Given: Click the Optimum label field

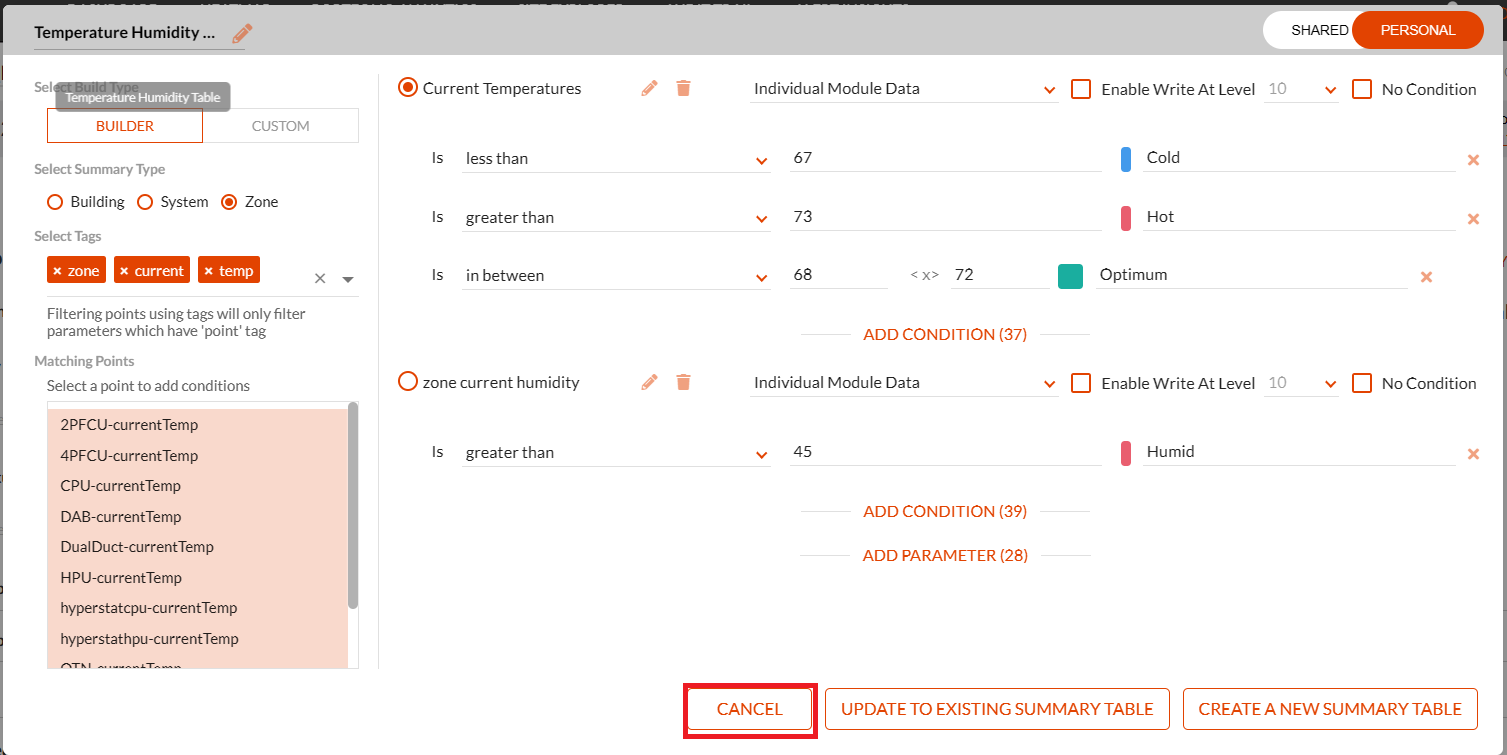Looking at the screenshot, I should tap(1252, 275).
